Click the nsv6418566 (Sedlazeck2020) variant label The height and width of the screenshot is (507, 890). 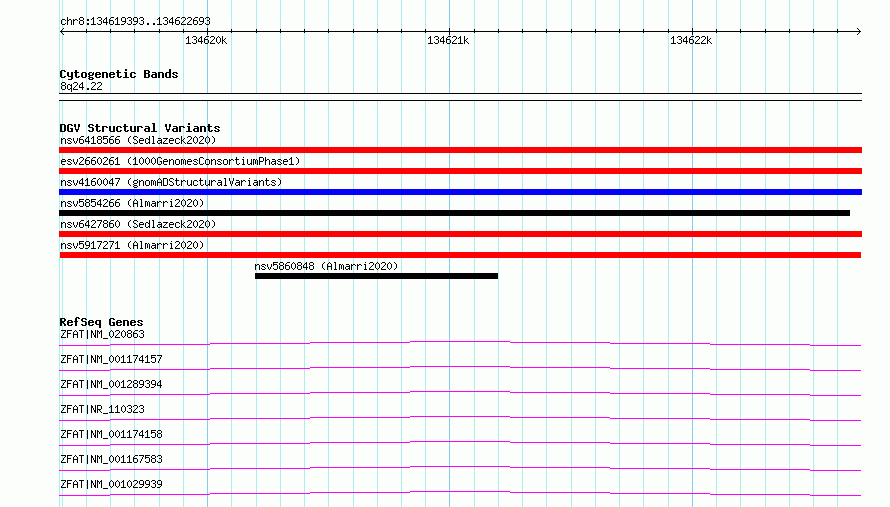(138, 140)
